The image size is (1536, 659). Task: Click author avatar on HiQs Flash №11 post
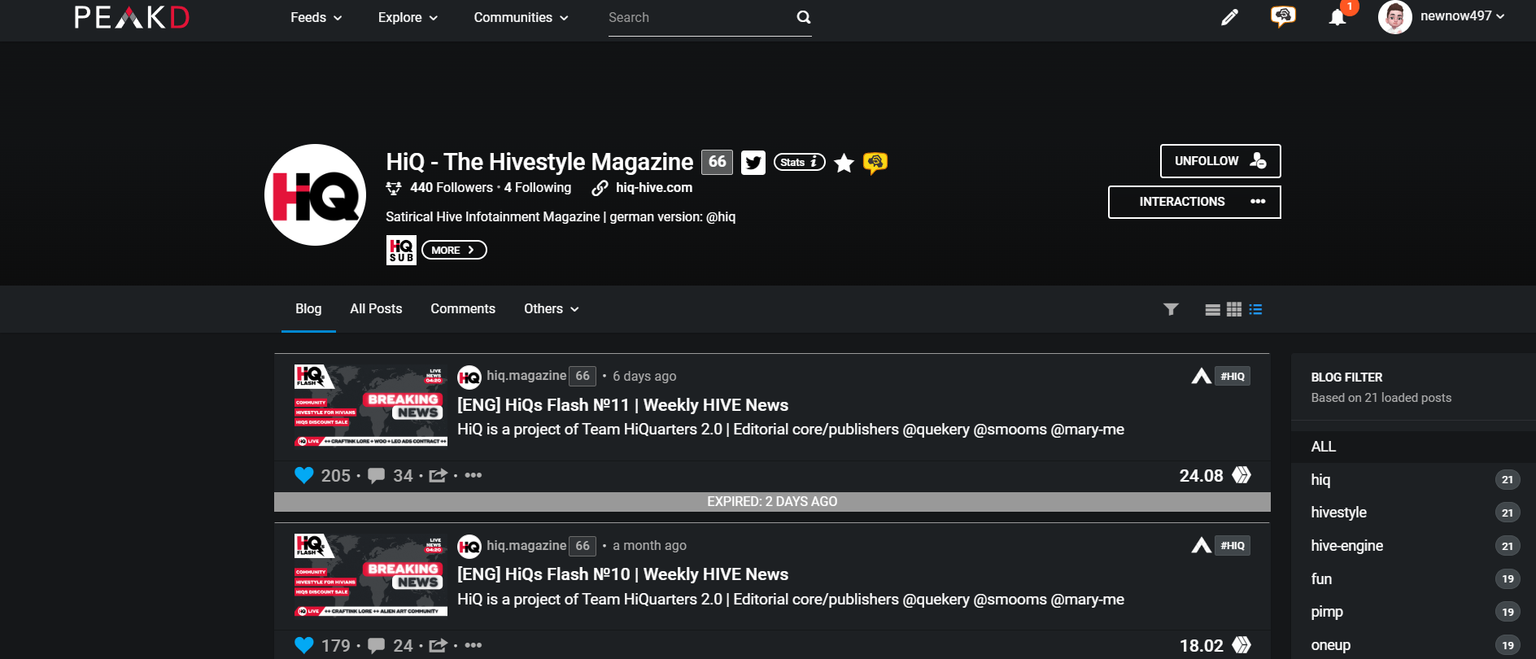click(469, 377)
